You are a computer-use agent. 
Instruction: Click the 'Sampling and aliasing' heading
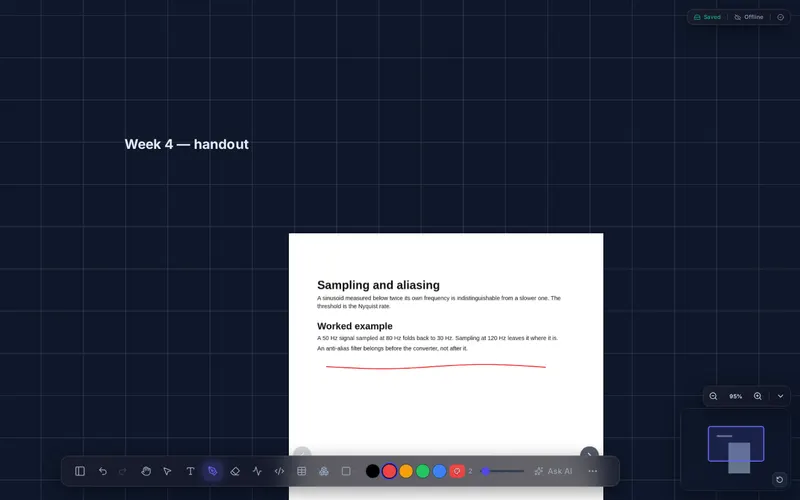click(x=378, y=285)
